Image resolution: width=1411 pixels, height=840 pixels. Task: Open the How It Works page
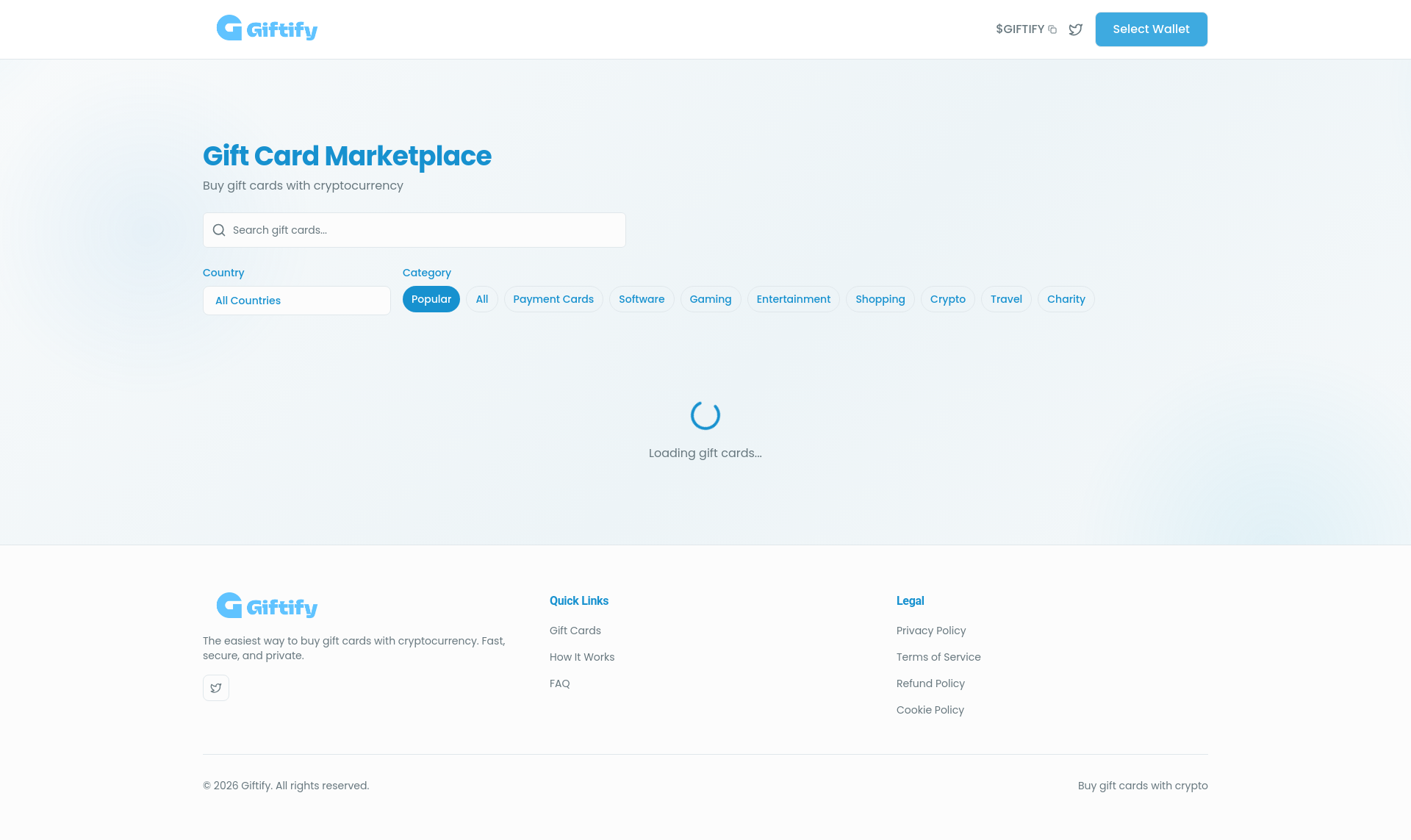(581, 657)
